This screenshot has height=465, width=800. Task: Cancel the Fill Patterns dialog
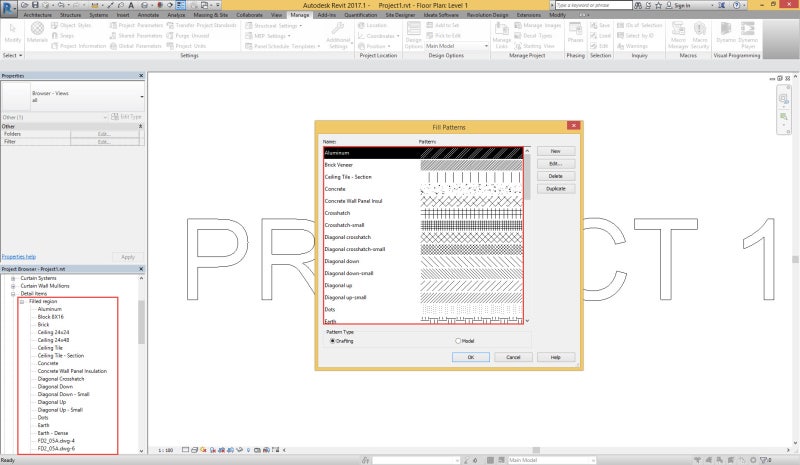pyautogui.click(x=513, y=357)
